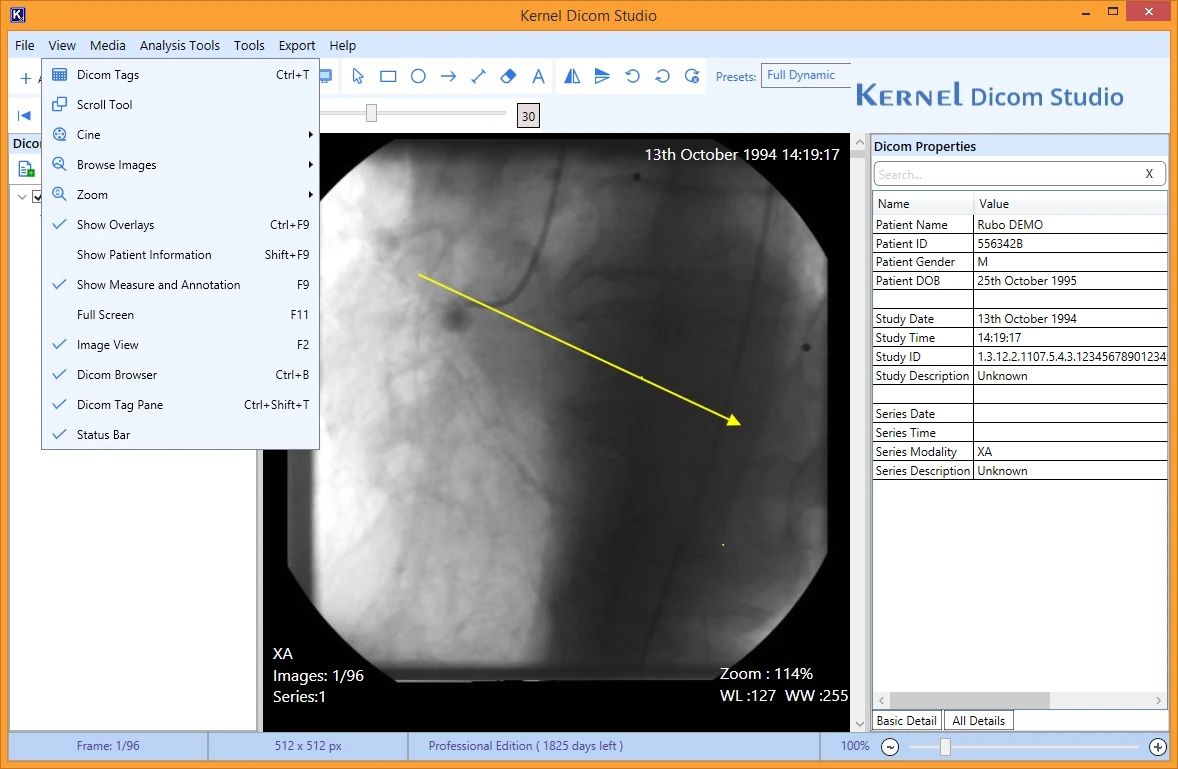
Task: Click the Scroll Tool icon in menu
Action: pos(59,104)
